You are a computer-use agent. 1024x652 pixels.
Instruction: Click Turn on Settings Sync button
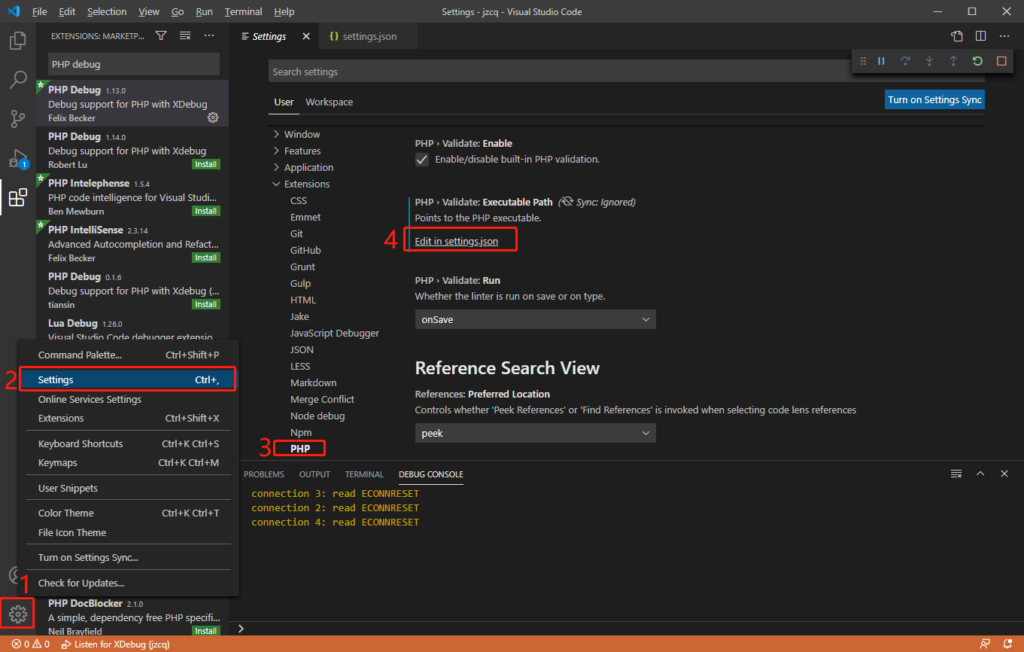click(x=935, y=100)
